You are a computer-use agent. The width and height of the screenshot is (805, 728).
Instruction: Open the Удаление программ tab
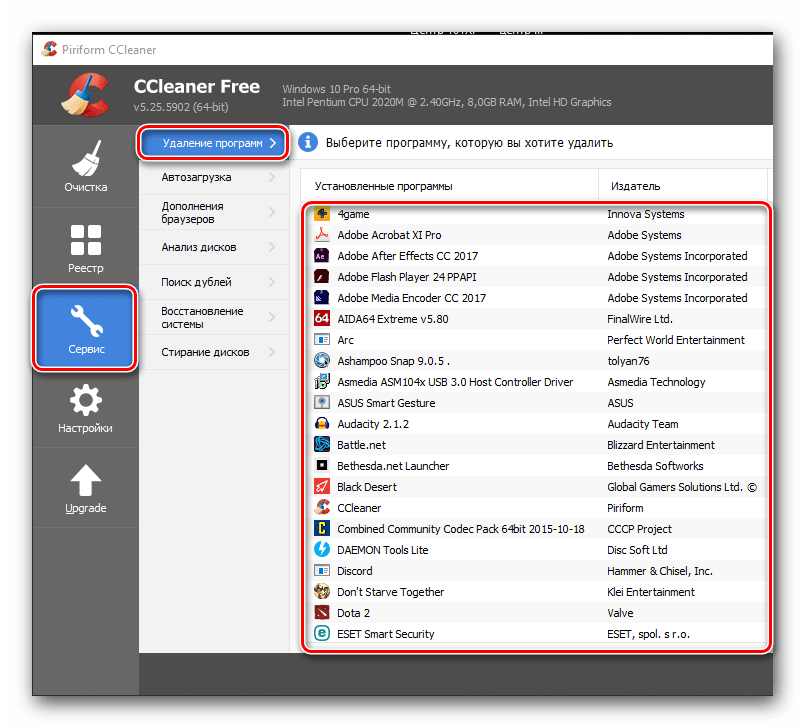pos(213,143)
